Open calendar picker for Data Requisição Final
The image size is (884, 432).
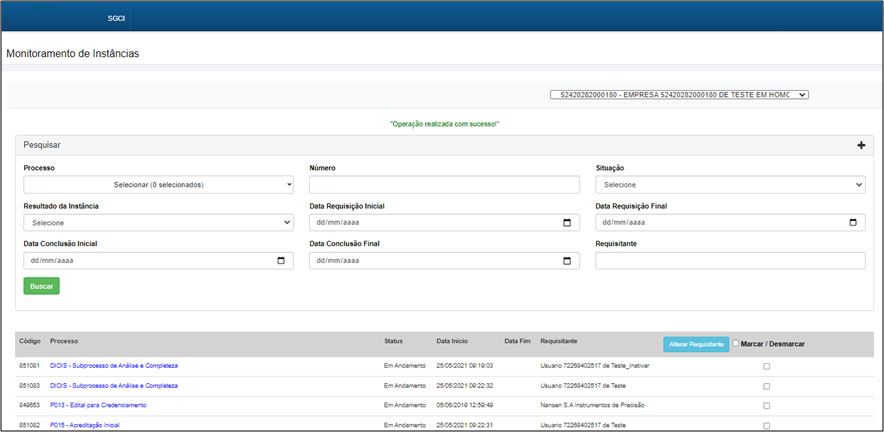pos(853,223)
